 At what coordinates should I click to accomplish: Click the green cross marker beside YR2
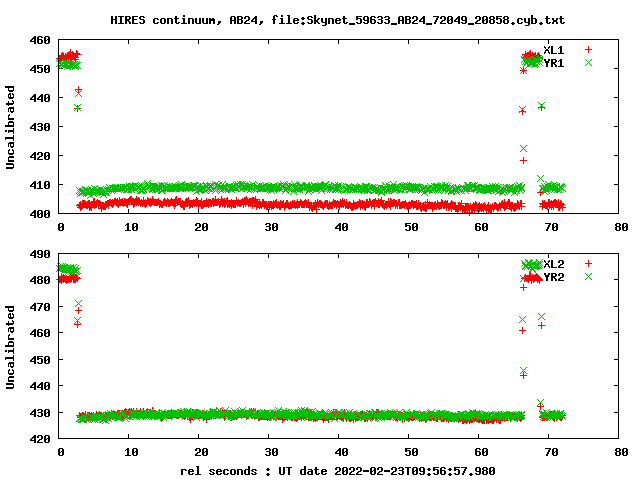point(588,277)
